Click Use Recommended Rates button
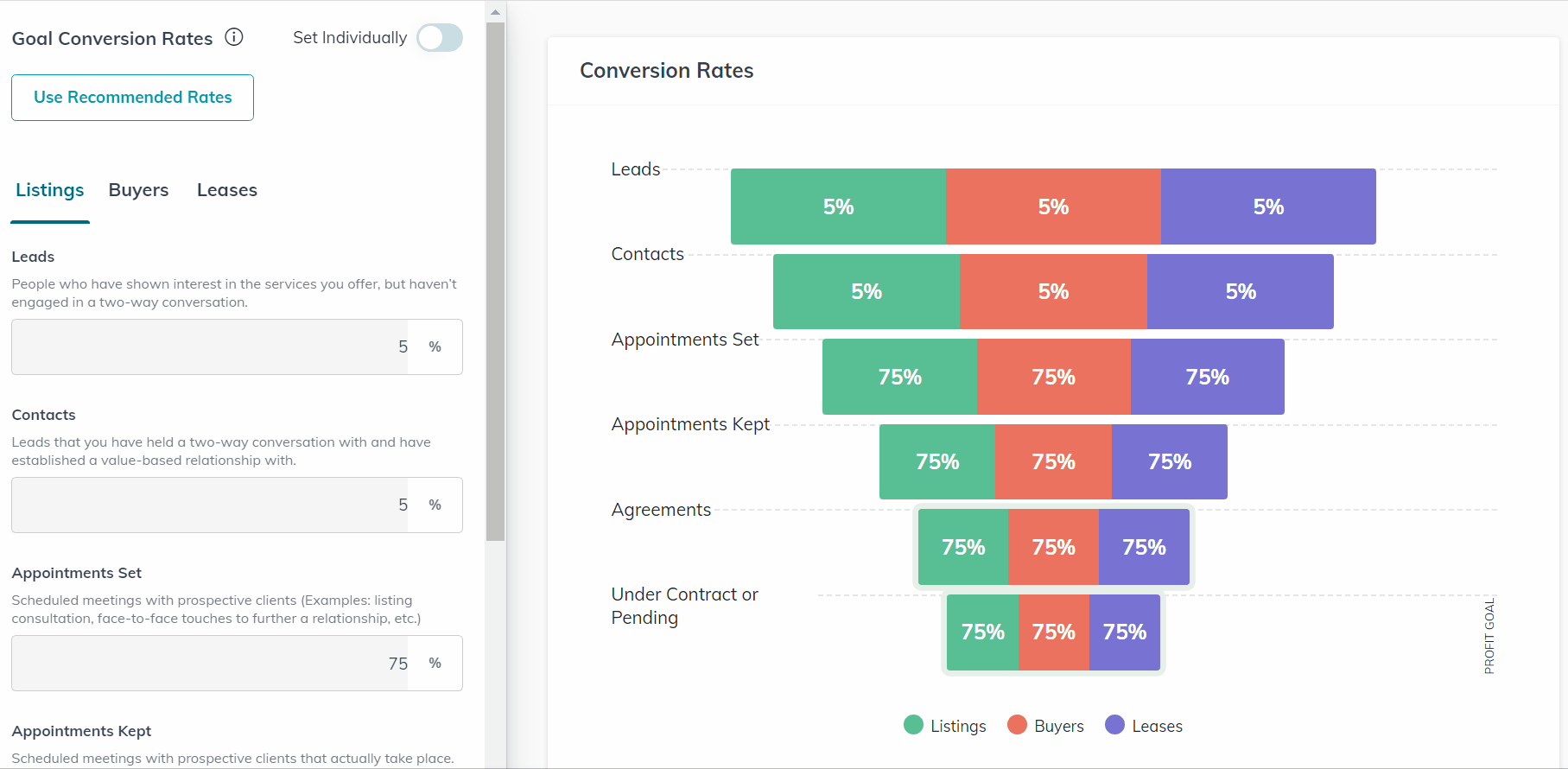This screenshot has width=1568, height=769. [x=132, y=98]
